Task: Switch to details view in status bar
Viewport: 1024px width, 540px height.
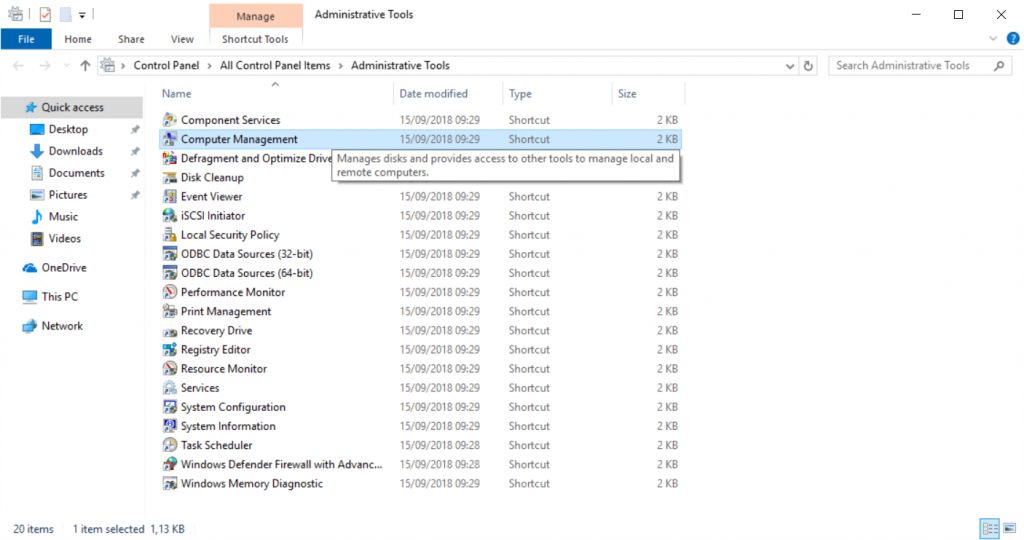Action: (x=990, y=528)
